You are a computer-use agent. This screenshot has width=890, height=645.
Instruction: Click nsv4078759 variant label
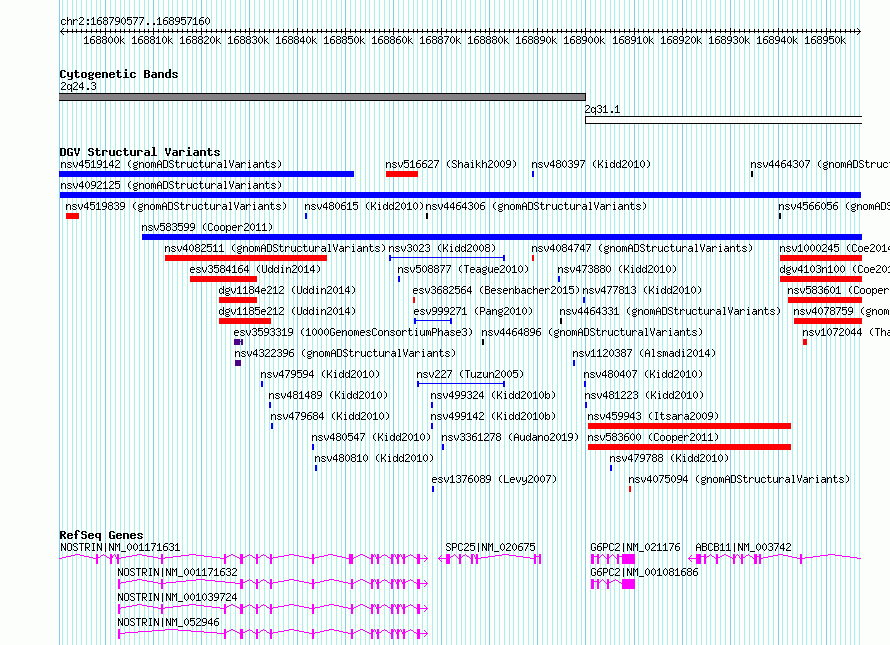point(841,311)
